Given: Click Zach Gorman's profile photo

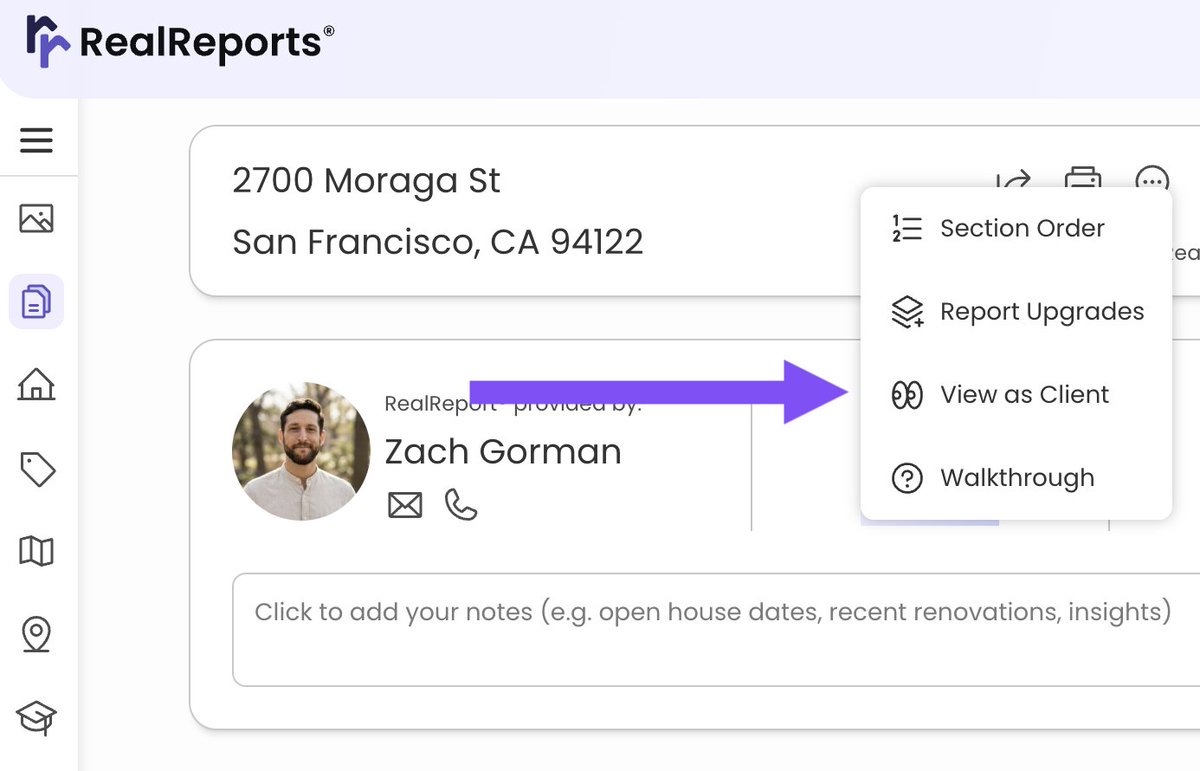Looking at the screenshot, I should tap(301, 452).
